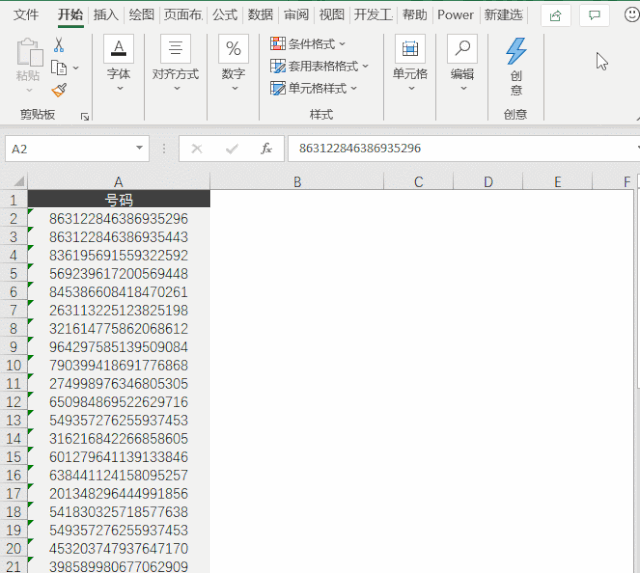This screenshot has width=640, height=573.
Task: Expand the 条件格式 dropdown arrow
Action: pyautogui.click(x=342, y=43)
